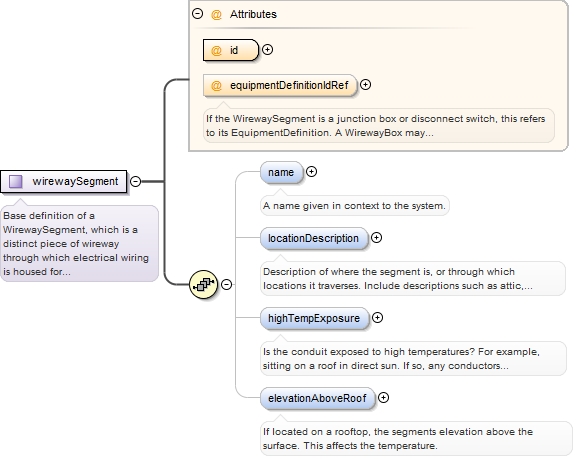Select the locationDescription element node
The image size is (580, 459).
[x=314, y=238]
